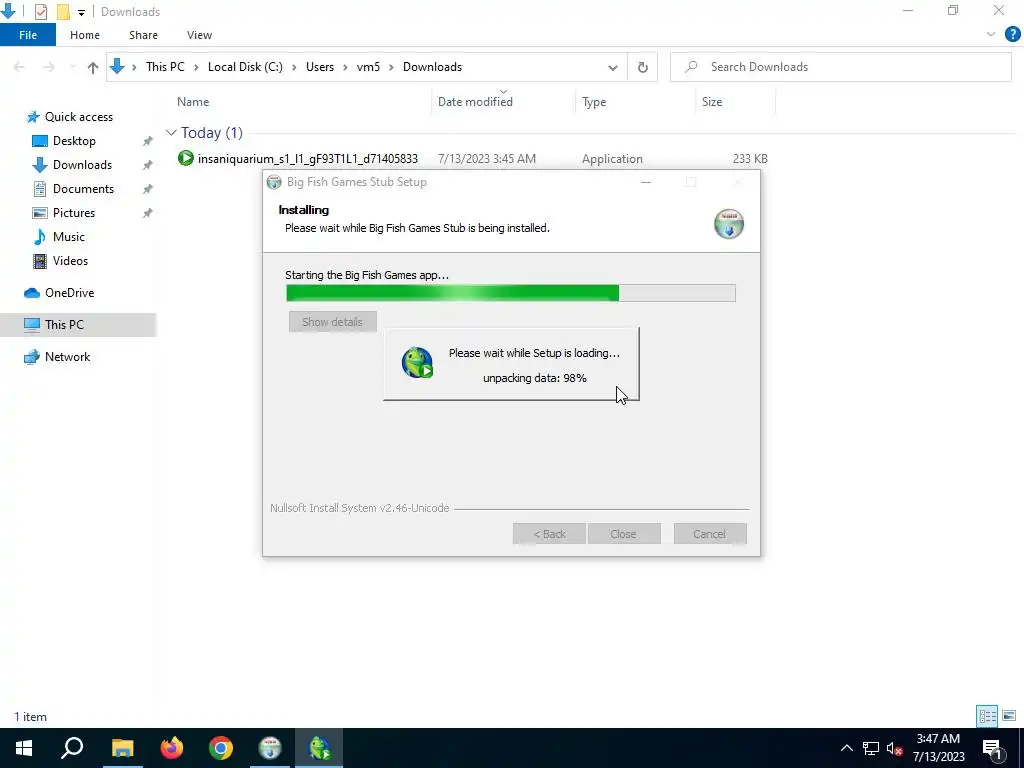Collapse the Today (1) group
1024x768 pixels.
coord(171,133)
